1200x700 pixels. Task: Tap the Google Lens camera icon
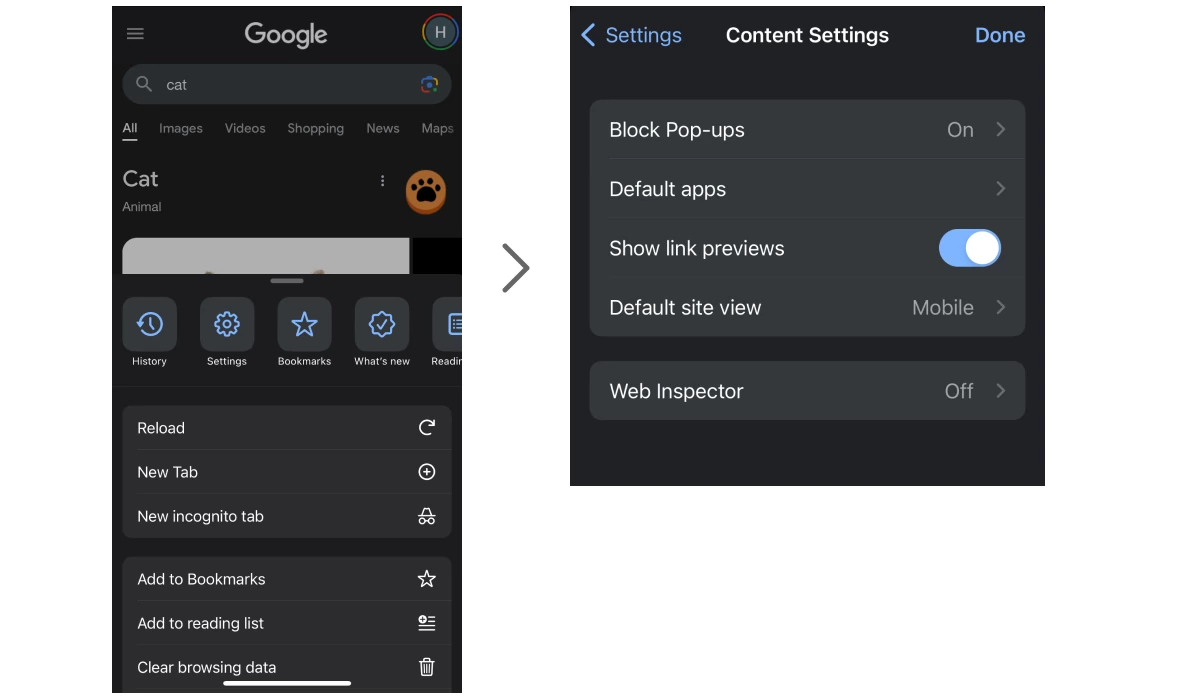pyautogui.click(x=429, y=85)
